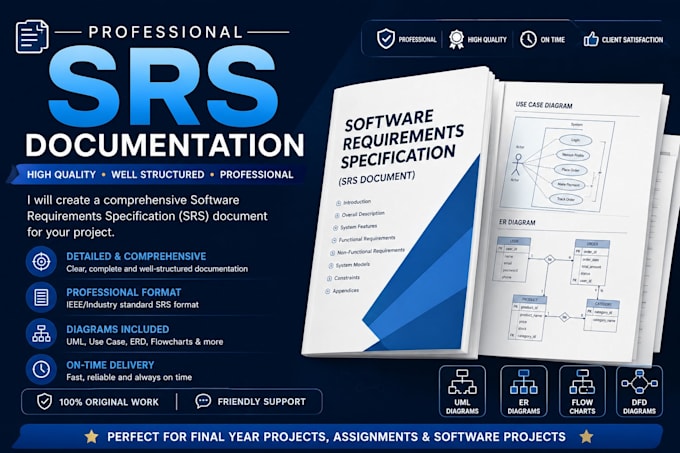680x453 pixels.
Task: Click the right gold star in bottom banner
Action: (586, 436)
